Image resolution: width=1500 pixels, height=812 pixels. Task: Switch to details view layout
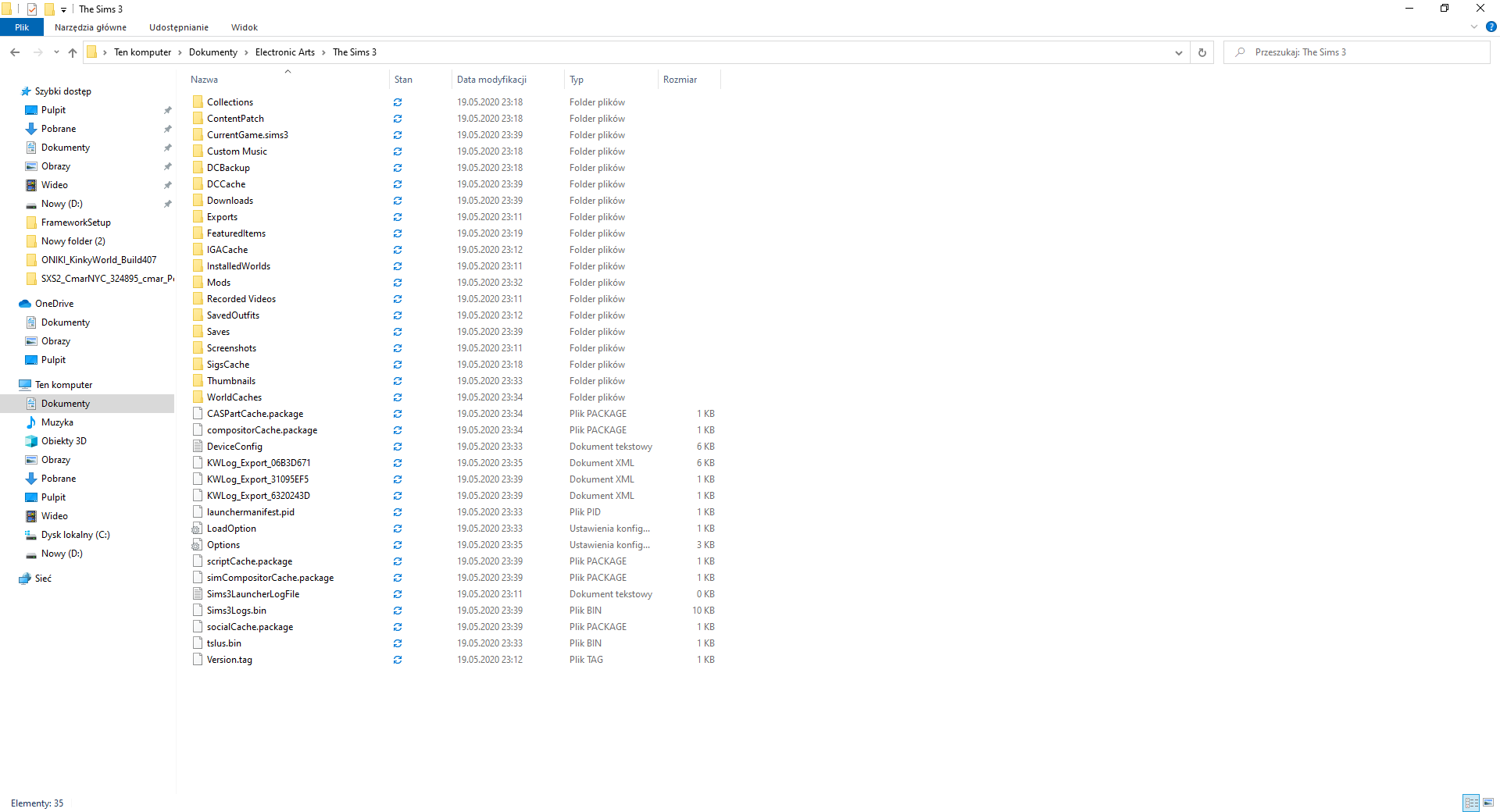click(x=1471, y=803)
